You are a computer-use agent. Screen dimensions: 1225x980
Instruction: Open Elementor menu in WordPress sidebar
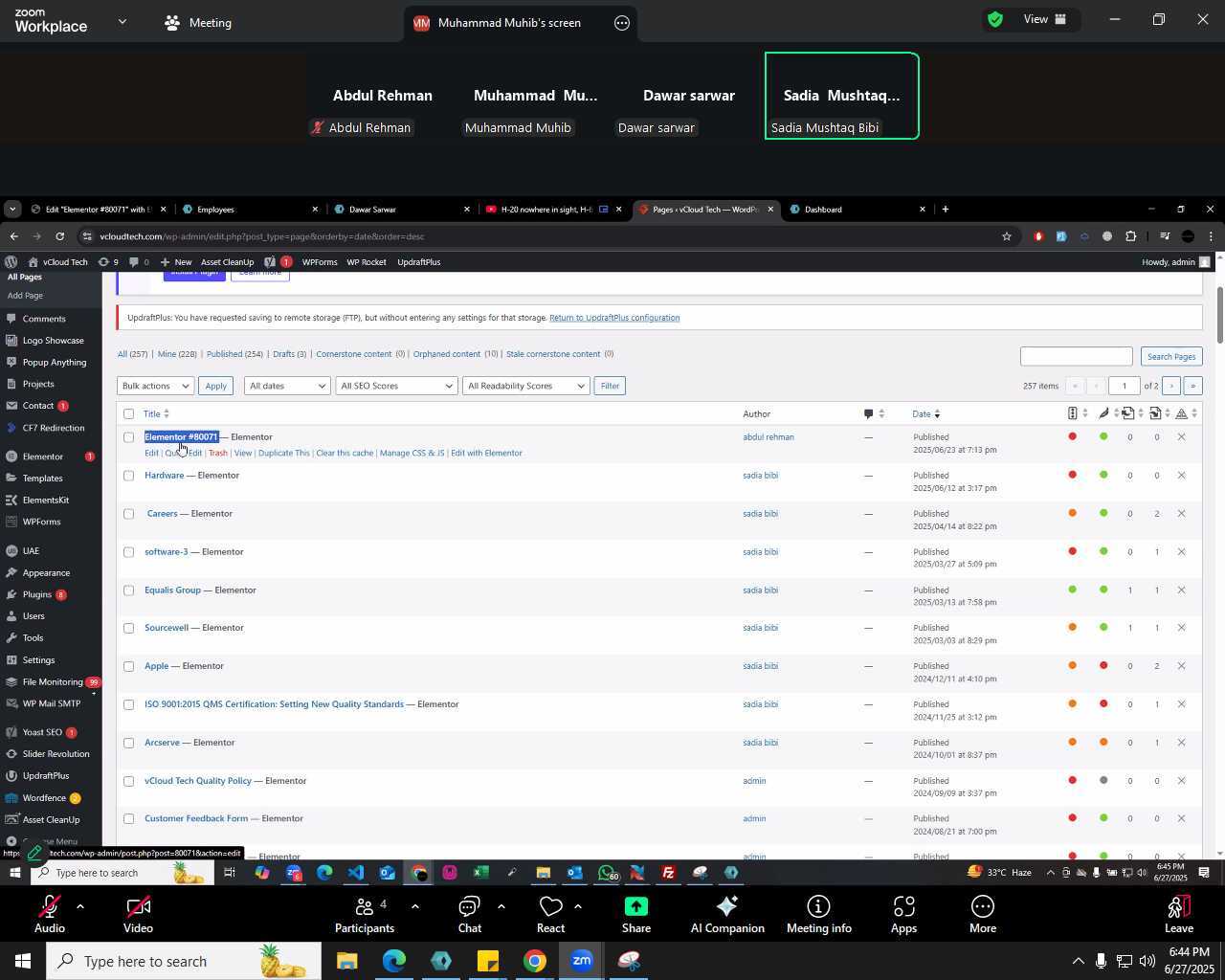point(43,457)
